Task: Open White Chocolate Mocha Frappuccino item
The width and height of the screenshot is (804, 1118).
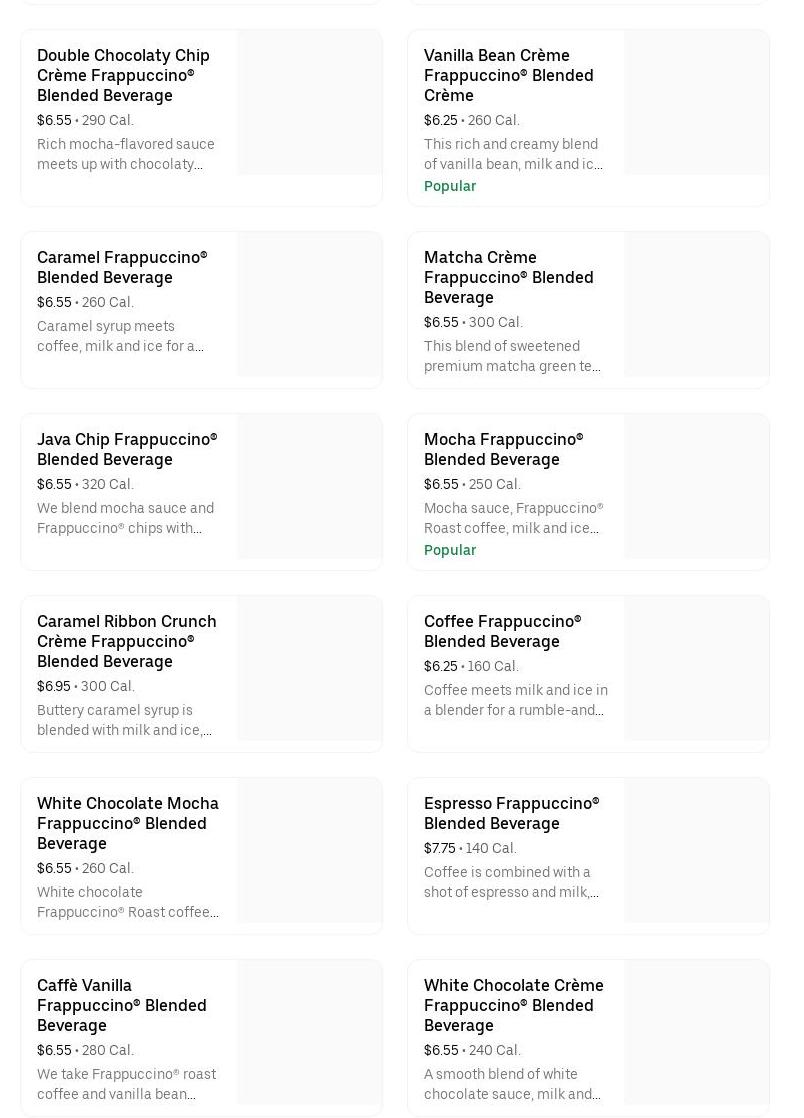Action: pos(127,823)
